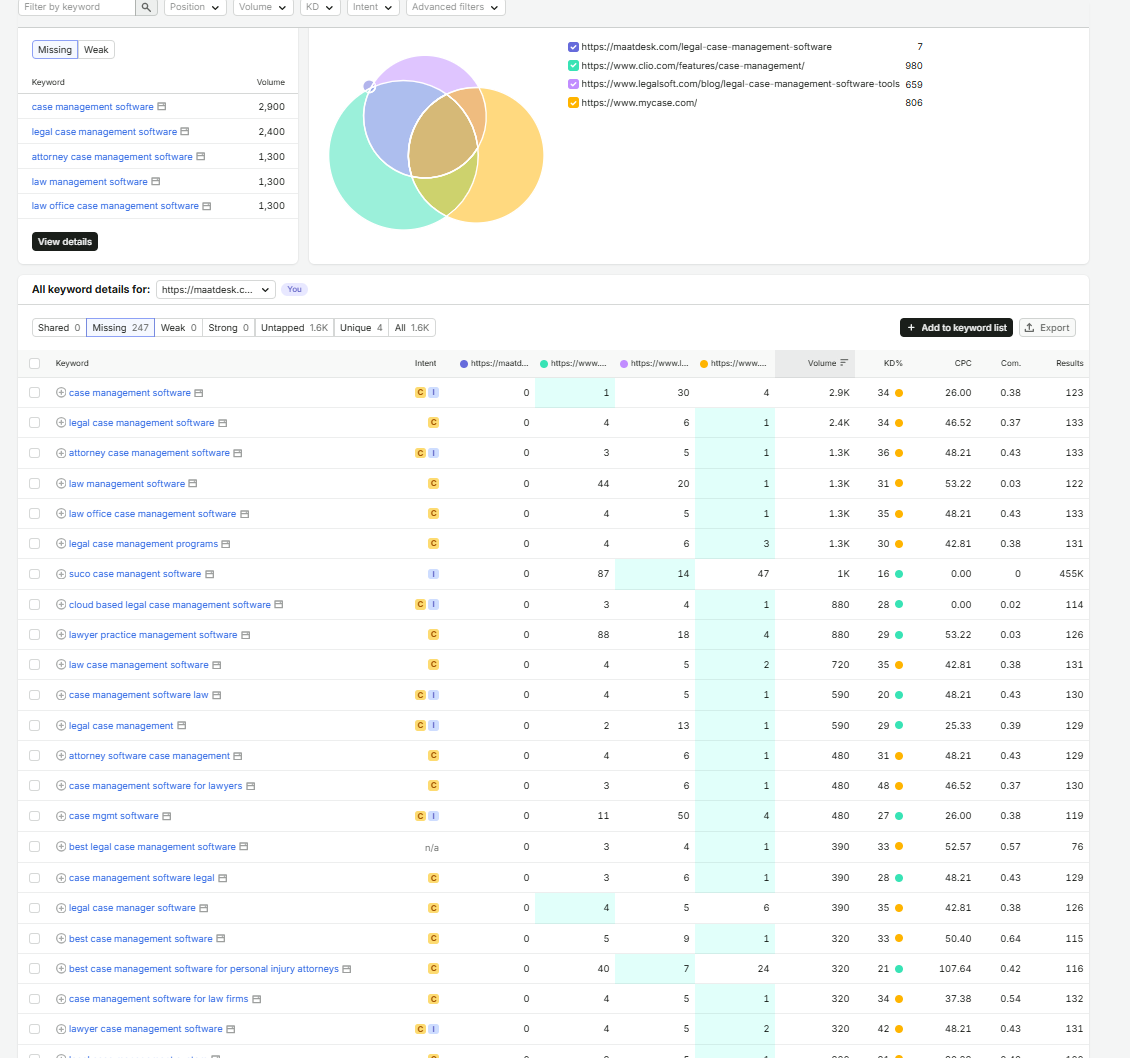Switch to the Weak 0 tab in keyword details
This screenshot has width=1130, height=1058.
pos(178,328)
